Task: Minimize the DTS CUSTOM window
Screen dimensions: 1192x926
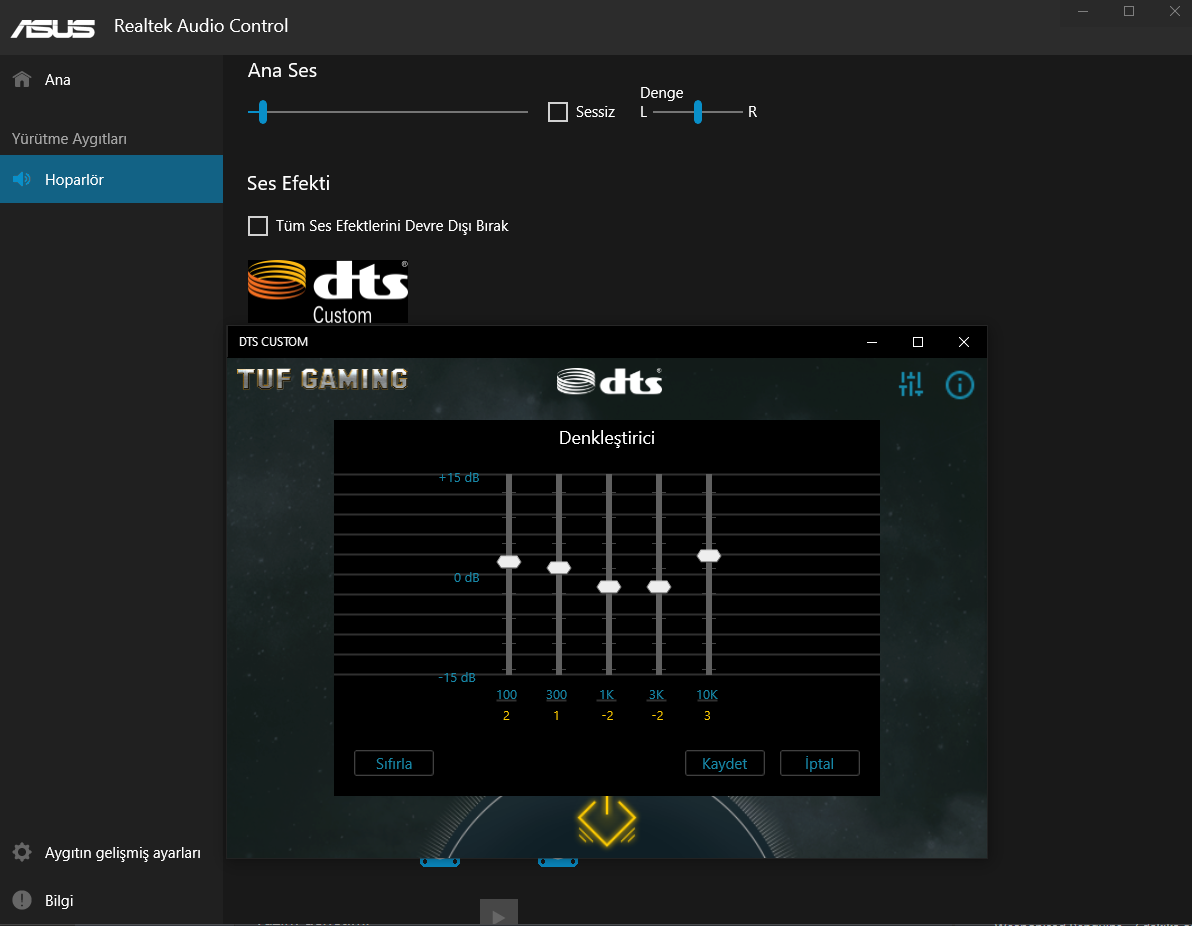Action: point(872,342)
